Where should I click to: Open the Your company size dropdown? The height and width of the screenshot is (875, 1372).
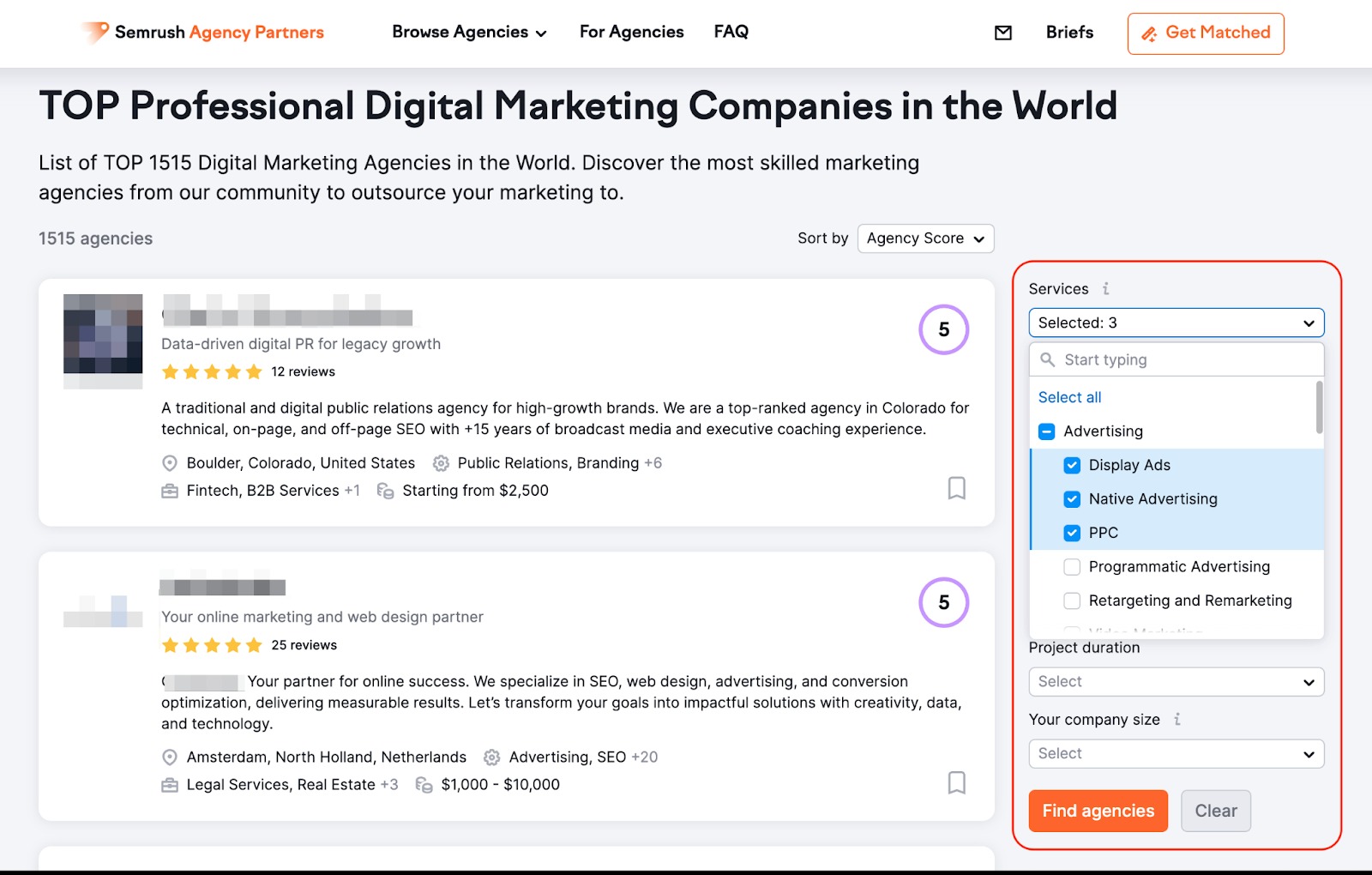pos(1176,754)
